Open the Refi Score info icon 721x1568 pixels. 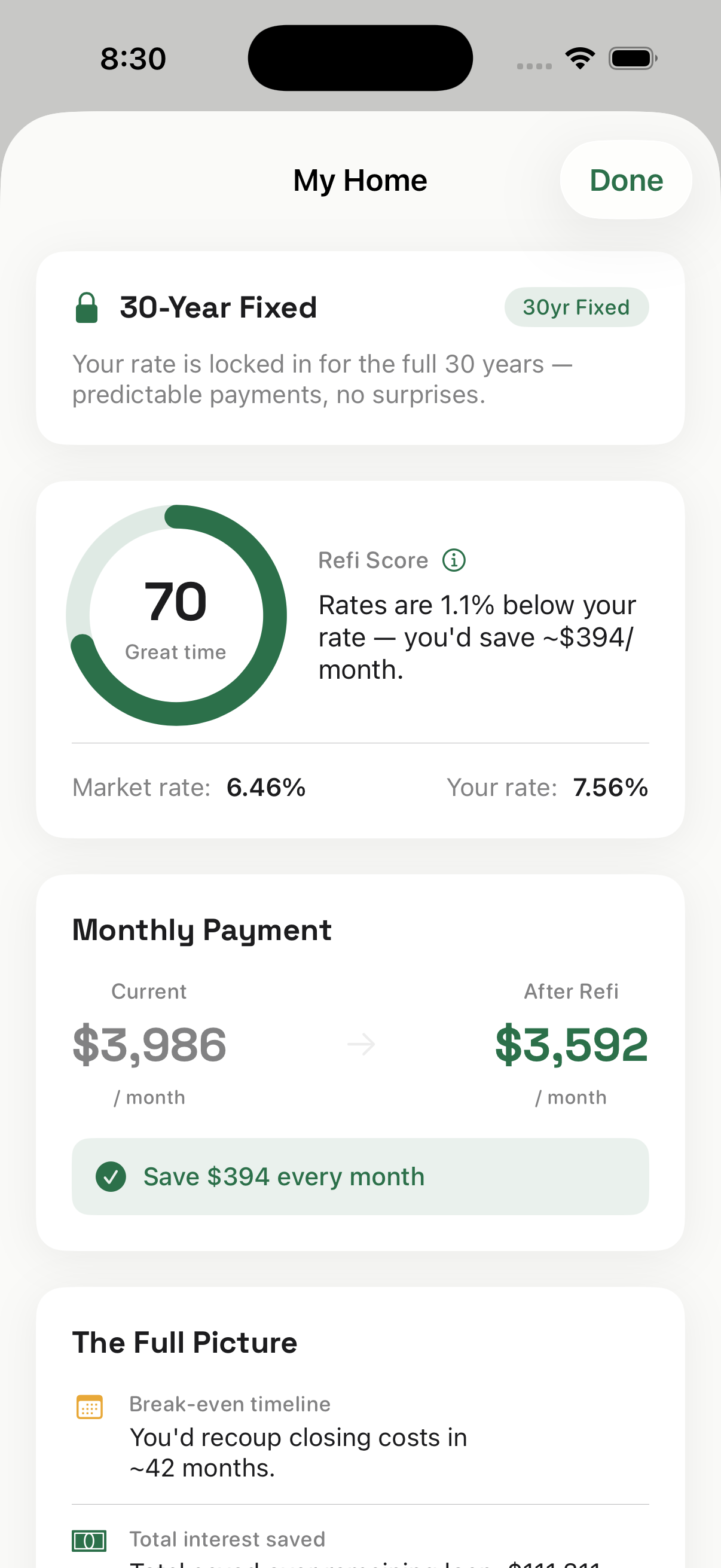[454, 560]
